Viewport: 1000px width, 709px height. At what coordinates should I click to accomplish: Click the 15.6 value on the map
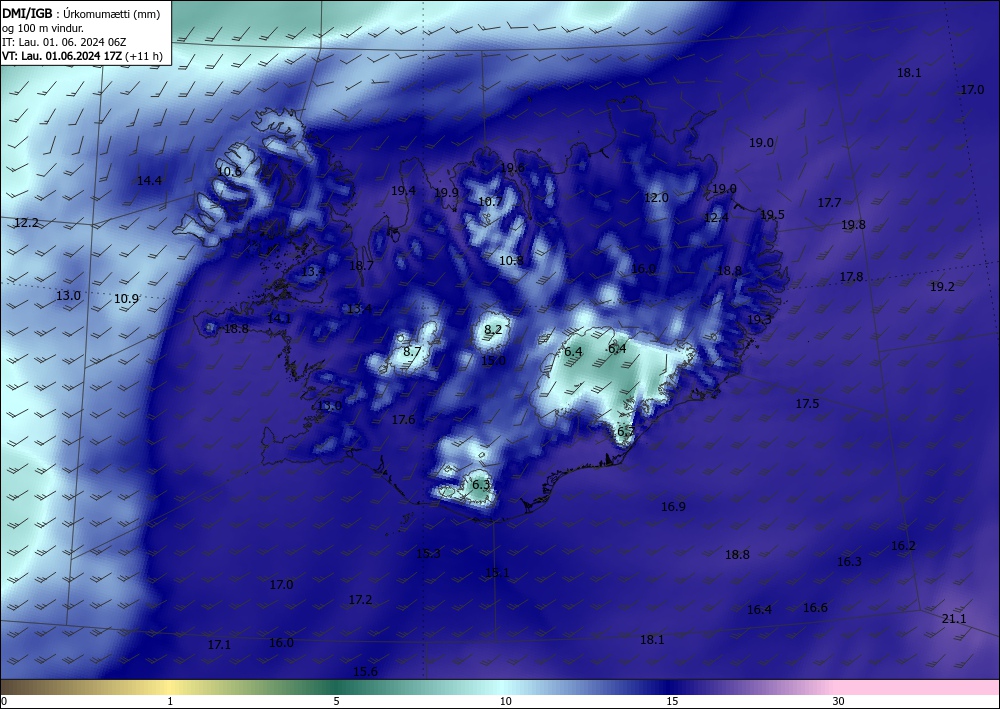(x=365, y=672)
